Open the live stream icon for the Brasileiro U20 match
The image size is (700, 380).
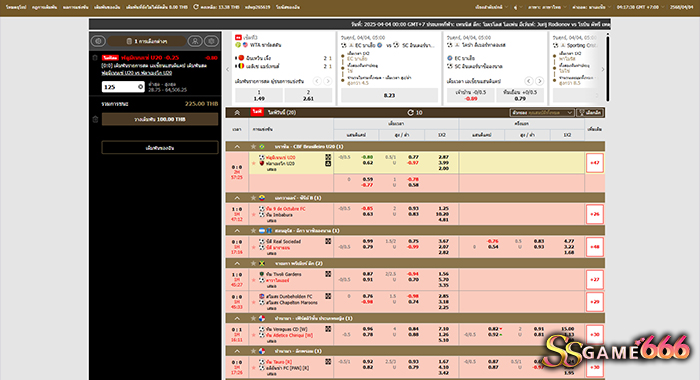[328, 163]
